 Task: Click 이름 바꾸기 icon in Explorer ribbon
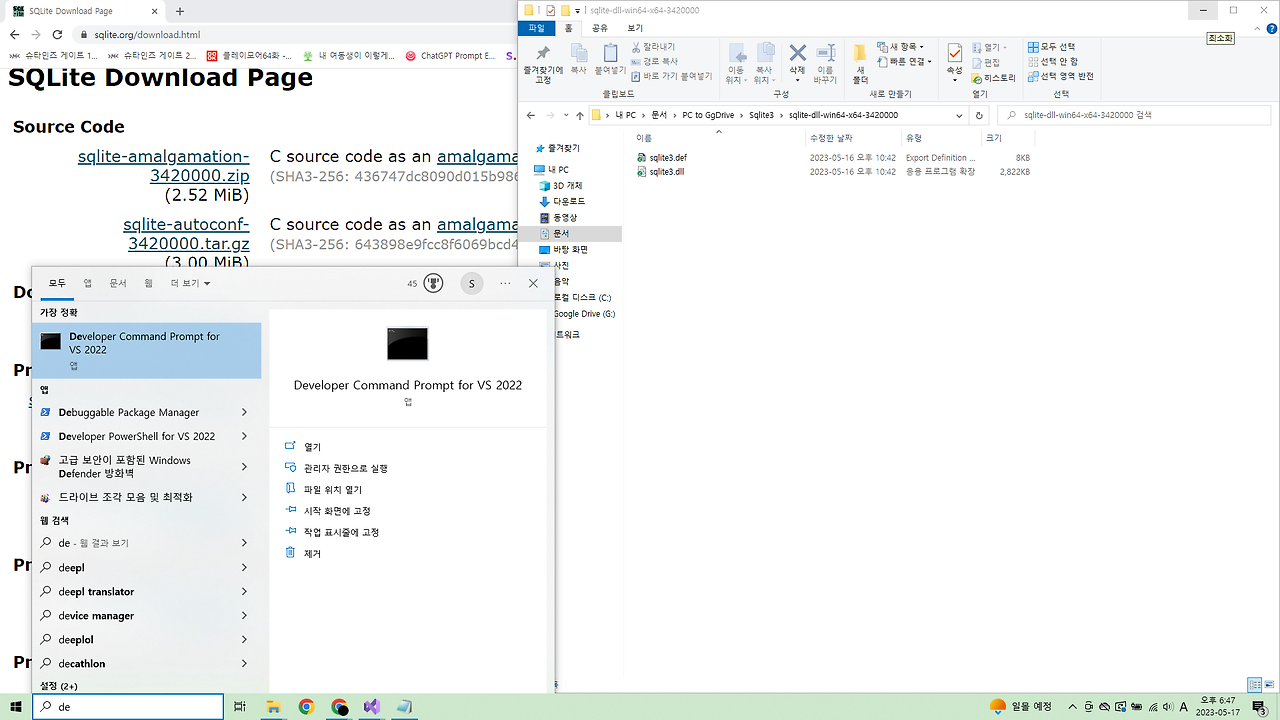[826, 63]
